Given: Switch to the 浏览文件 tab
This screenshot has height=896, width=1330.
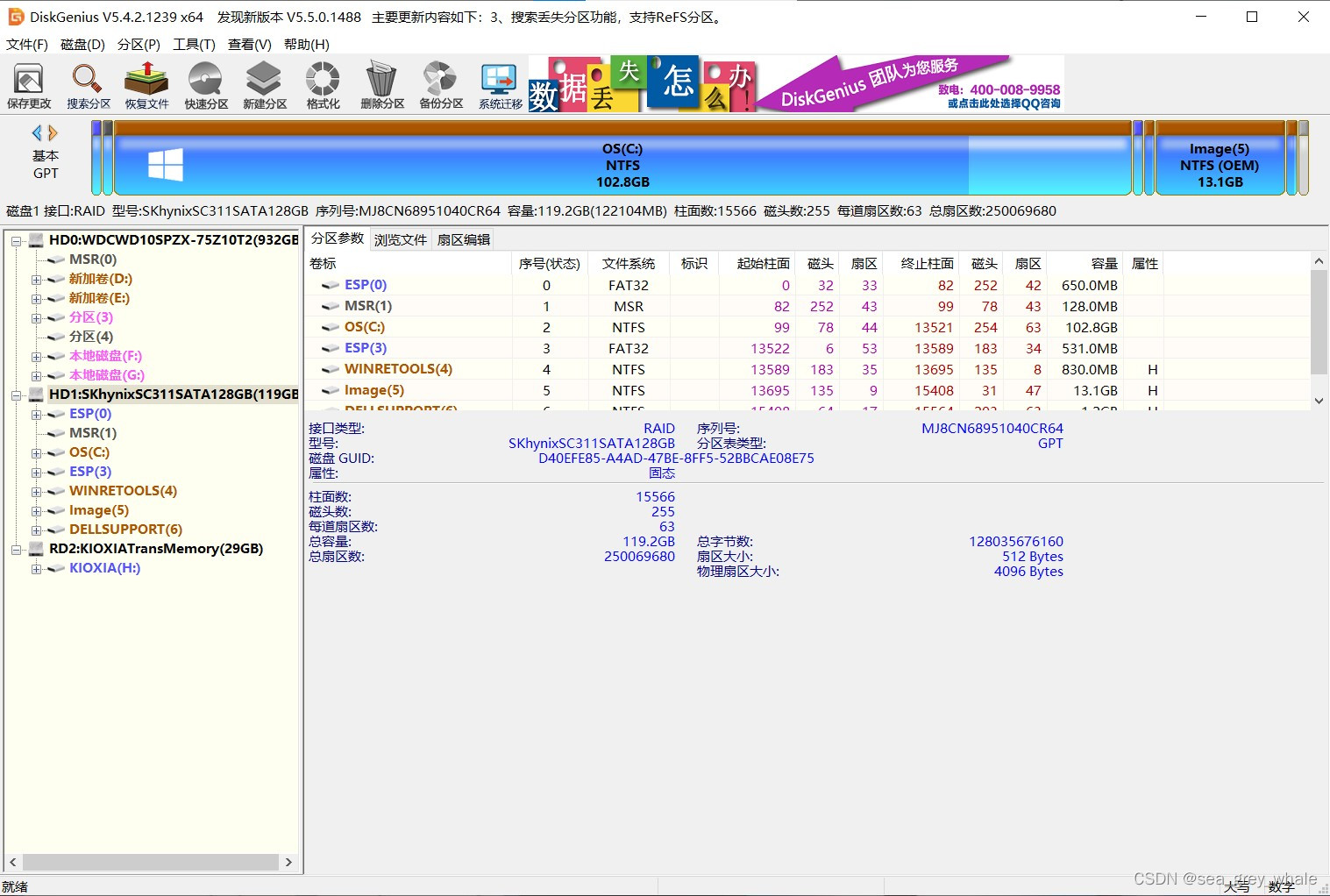Looking at the screenshot, I should pos(401,240).
